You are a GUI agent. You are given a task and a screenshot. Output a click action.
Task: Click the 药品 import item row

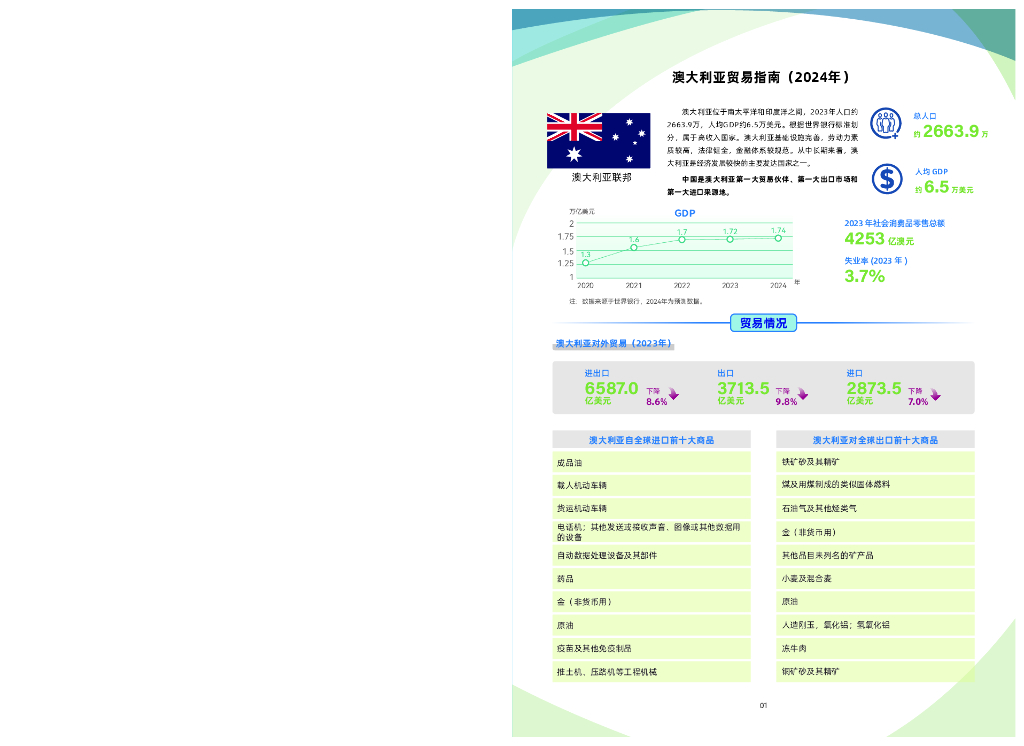[x=651, y=578]
